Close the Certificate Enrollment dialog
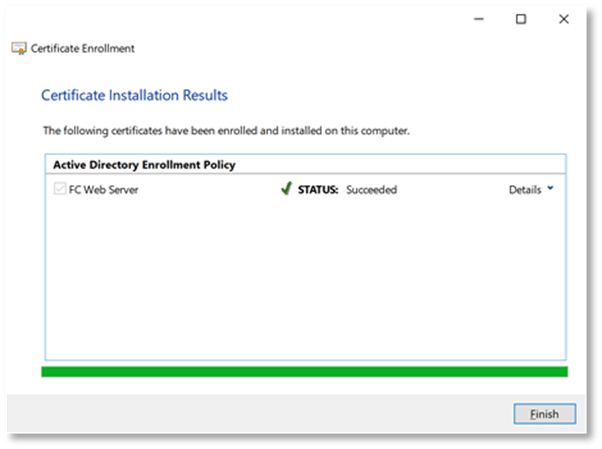The image size is (602, 449). click(565, 19)
